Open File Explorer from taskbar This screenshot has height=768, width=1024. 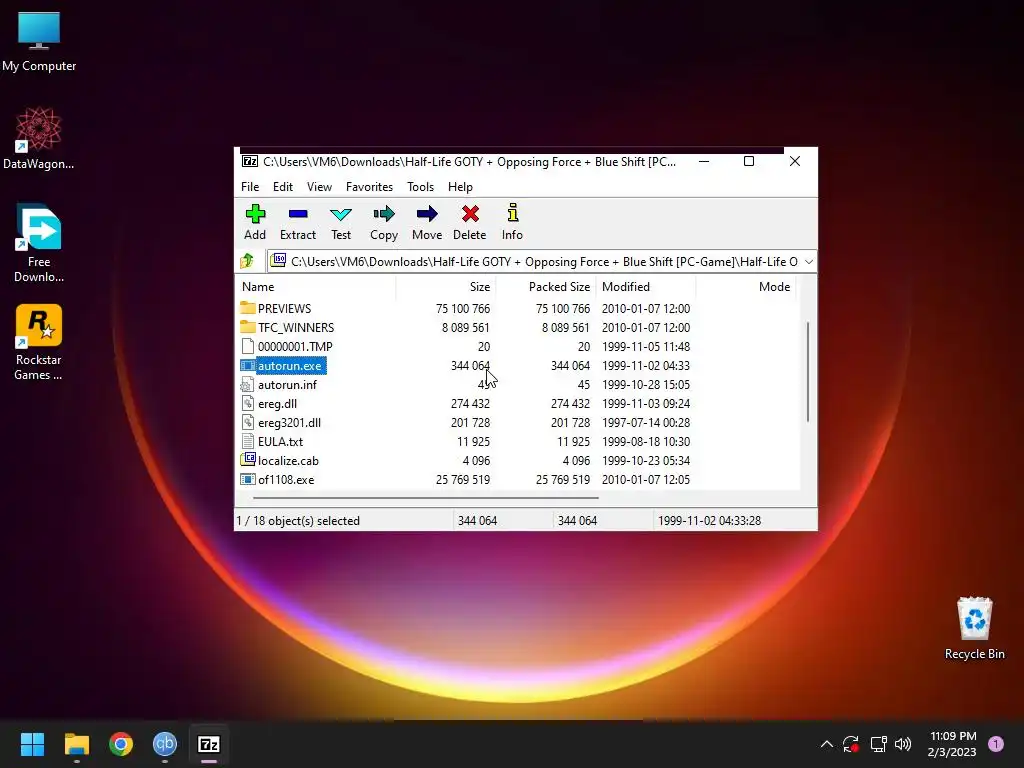(76, 744)
